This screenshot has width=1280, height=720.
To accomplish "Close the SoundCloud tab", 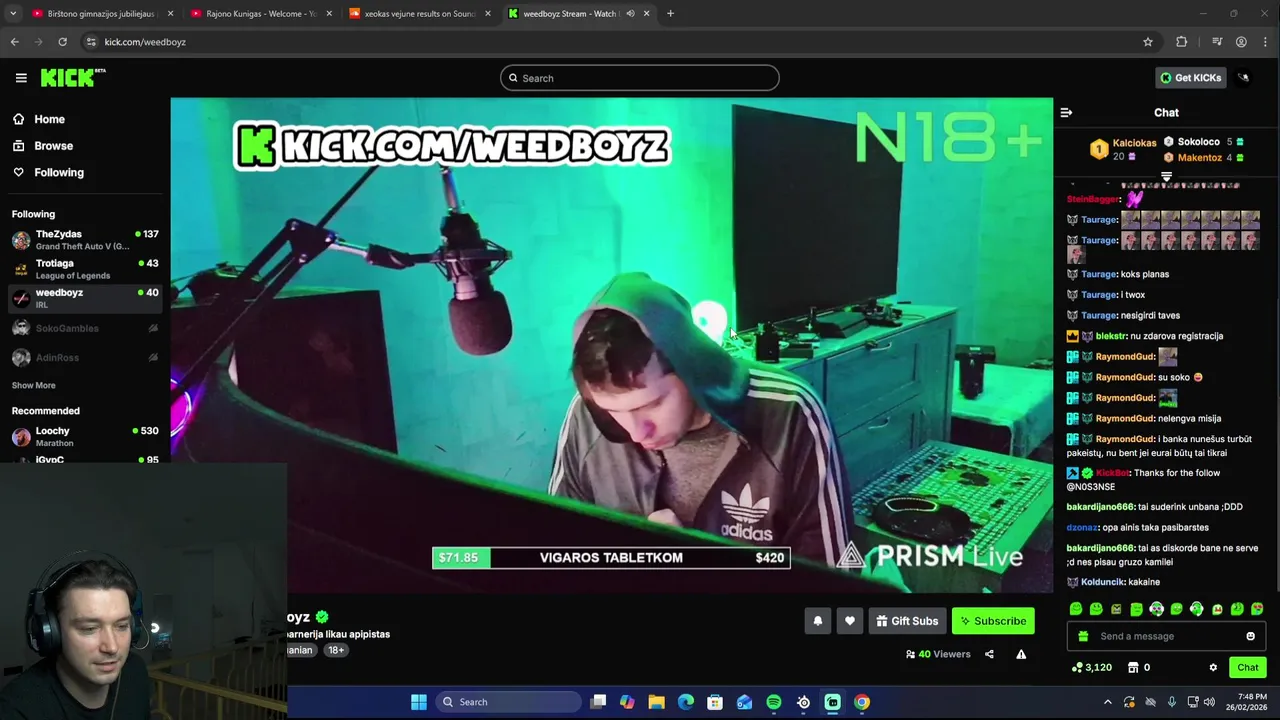I will point(488,14).
